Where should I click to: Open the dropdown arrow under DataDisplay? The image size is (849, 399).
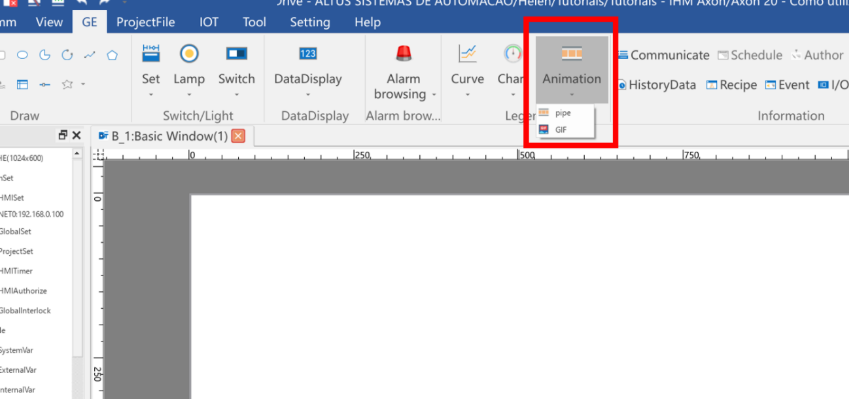308,95
